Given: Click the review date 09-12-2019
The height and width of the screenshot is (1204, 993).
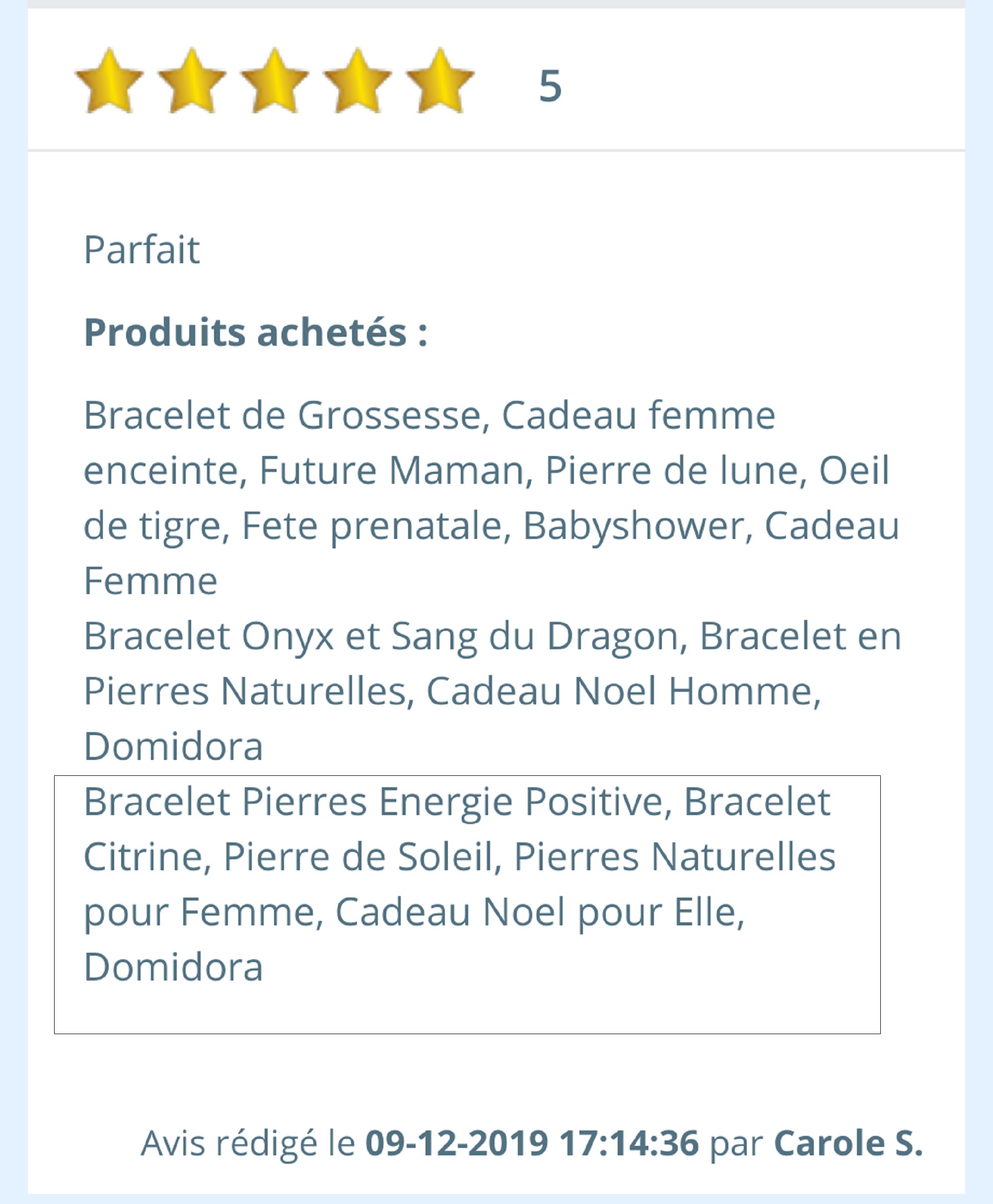Looking at the screenshot, I should point(456,1143).
